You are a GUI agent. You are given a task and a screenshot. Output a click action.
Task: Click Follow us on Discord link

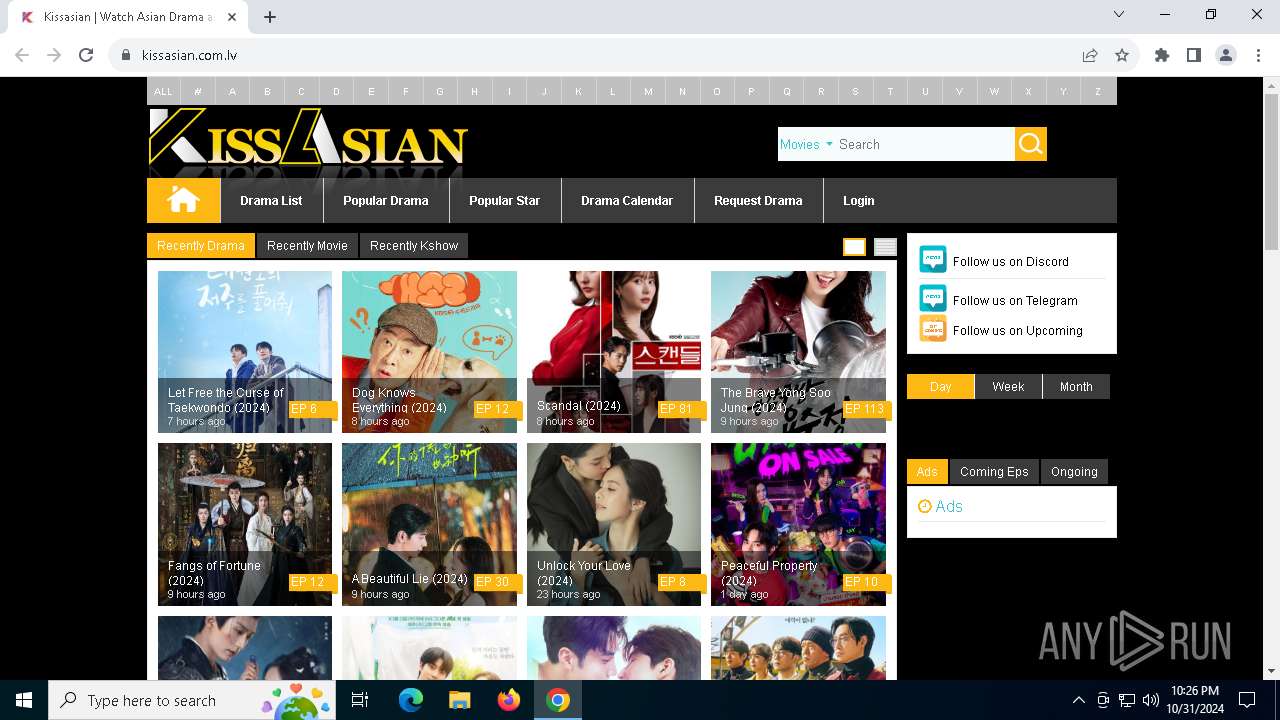point(1011,261)
